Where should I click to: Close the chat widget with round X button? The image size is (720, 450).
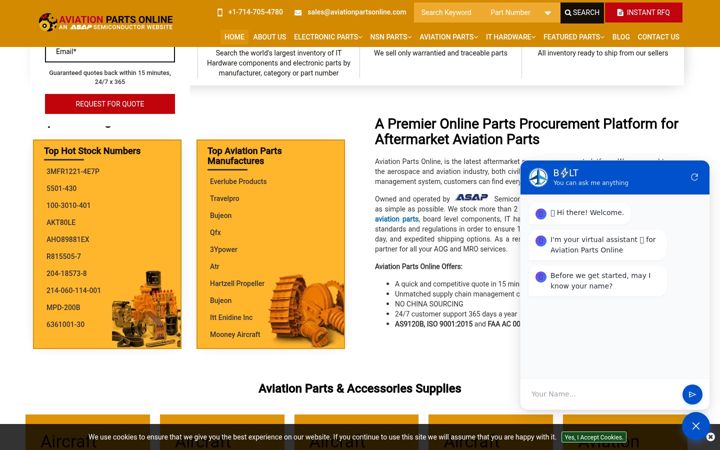click(x=696, y=426)
